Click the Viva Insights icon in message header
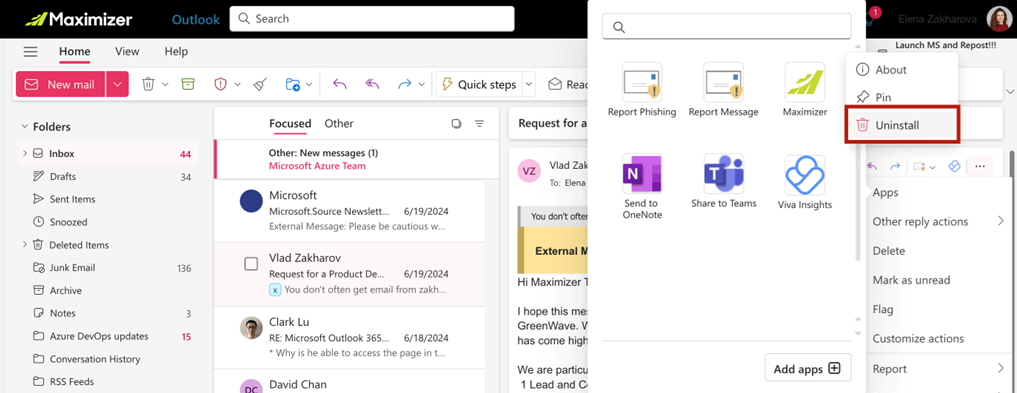This screenshot has width=1017, height=393. (x=953, y=167)
